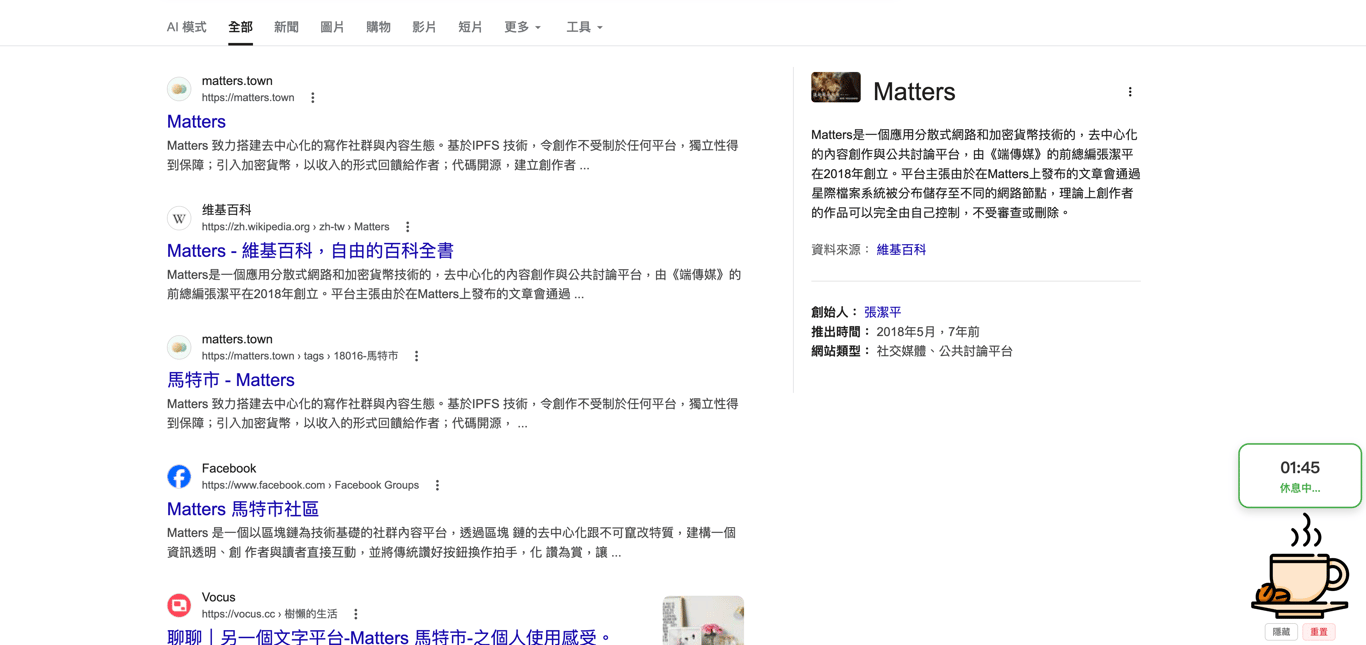Click the Matters knowledge panel title
Viewport: 1366px width, 645px height.
tap(914, 92)
